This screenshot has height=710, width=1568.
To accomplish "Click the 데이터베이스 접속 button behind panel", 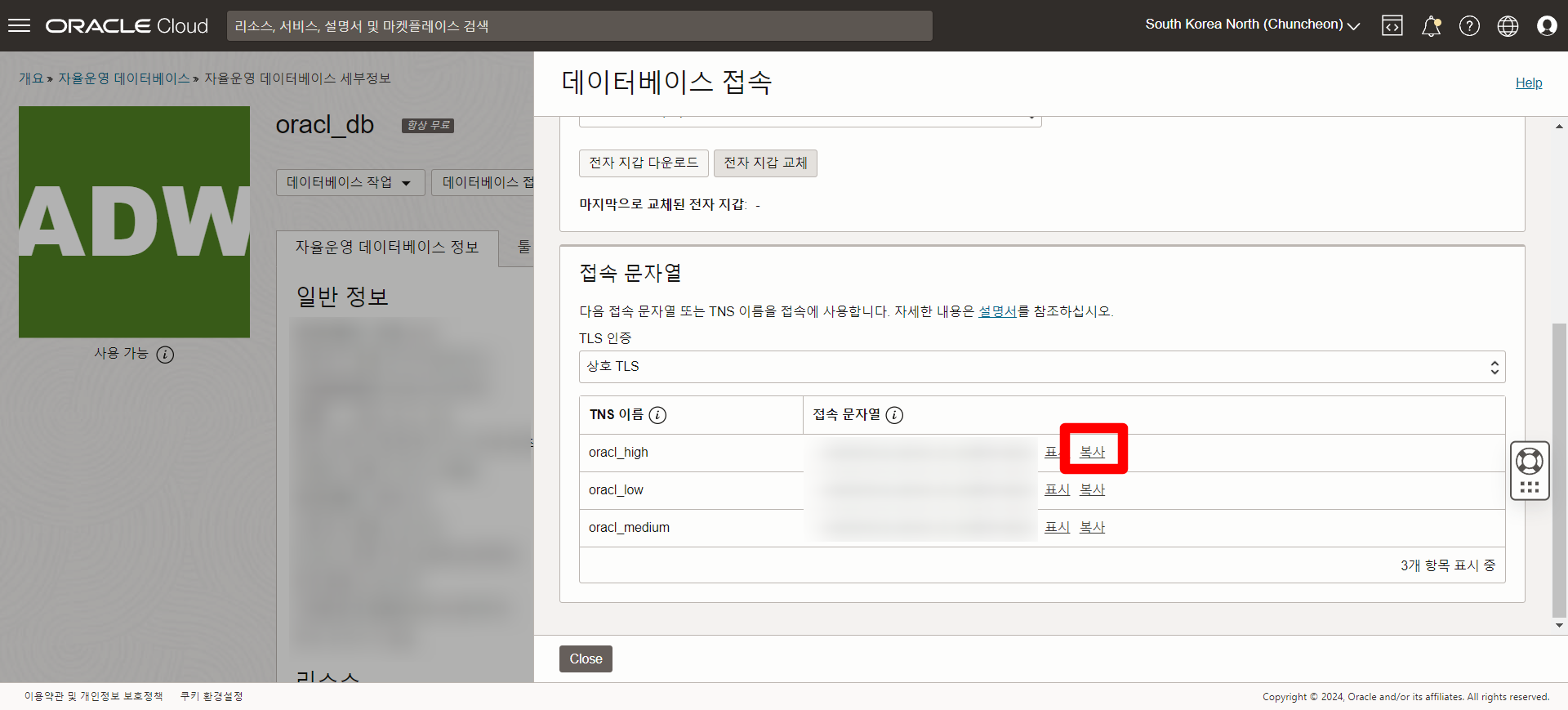I will point(483,182).
